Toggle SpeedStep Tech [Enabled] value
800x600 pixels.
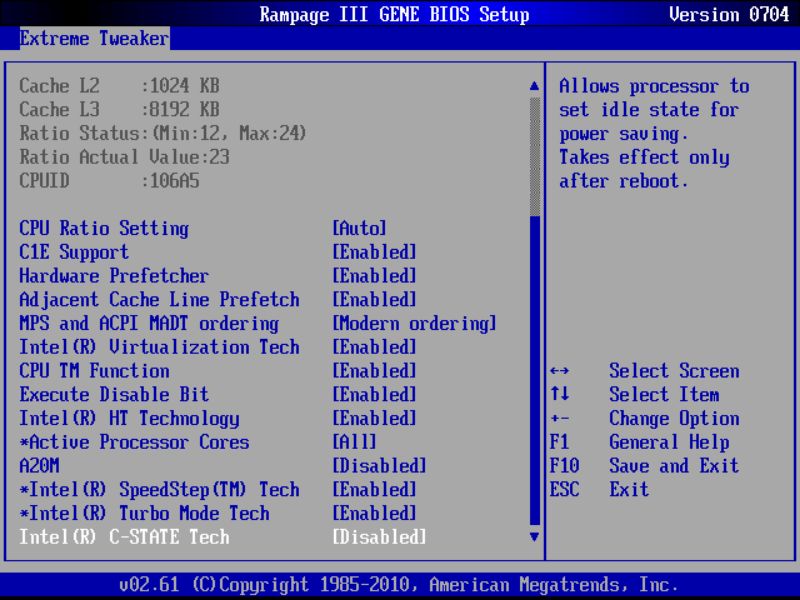(x=374, y=490)
